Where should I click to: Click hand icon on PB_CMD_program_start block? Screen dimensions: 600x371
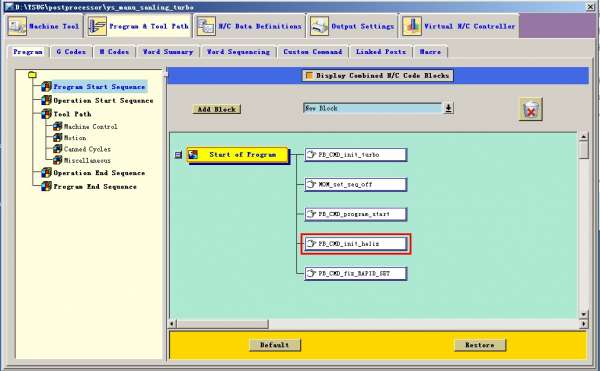[x=311, y=214]
